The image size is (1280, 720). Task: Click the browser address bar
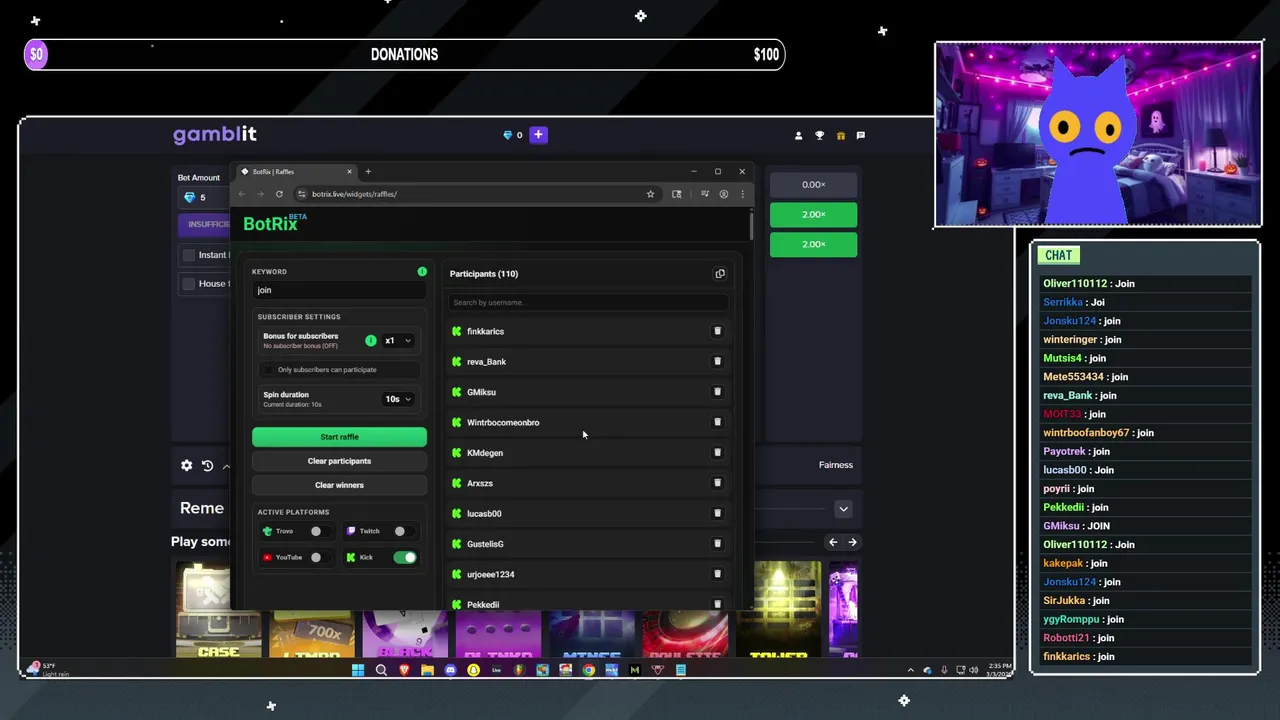click(476, 194)
